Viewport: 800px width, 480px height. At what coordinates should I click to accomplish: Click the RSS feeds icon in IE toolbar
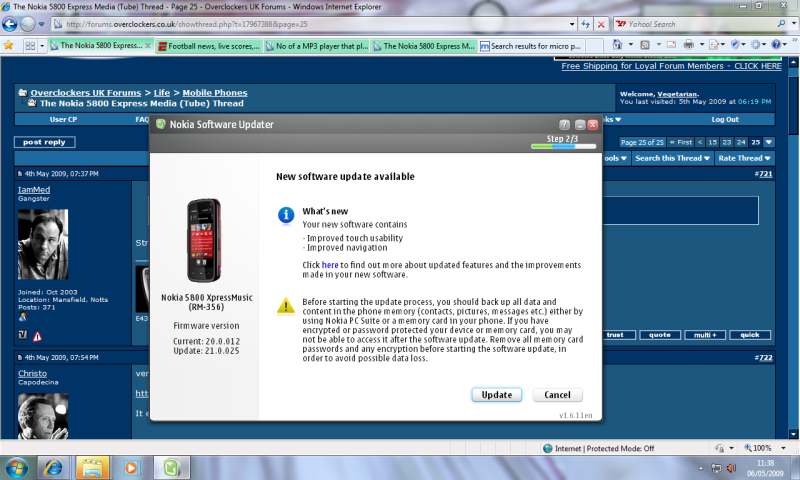pos(645,45)
